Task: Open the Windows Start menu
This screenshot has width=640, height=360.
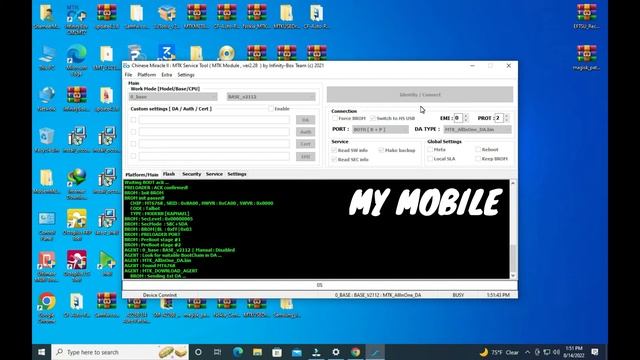Action: [x=42, y=352]
